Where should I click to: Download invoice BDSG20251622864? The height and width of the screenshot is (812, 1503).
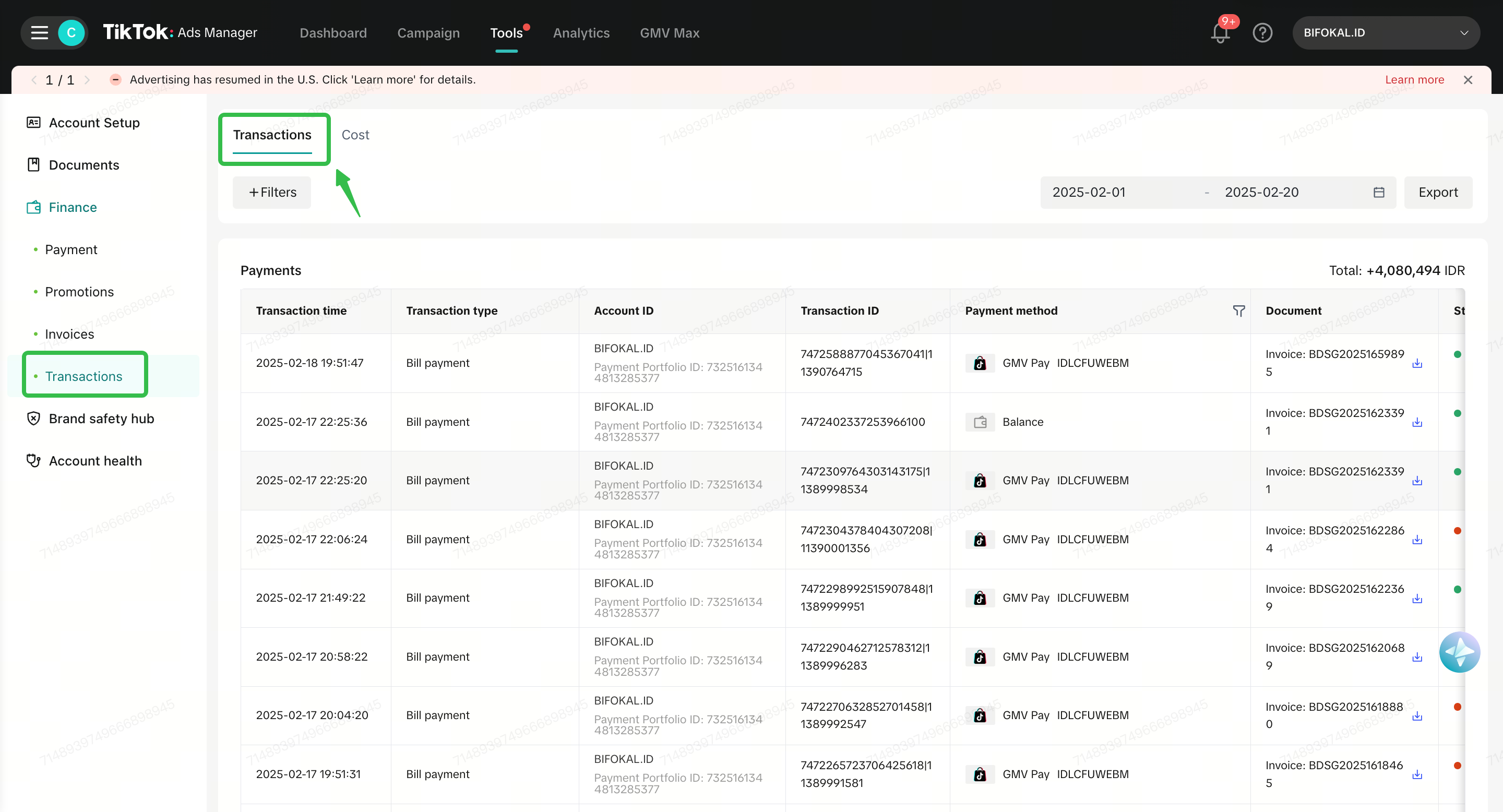point(1417,540)
